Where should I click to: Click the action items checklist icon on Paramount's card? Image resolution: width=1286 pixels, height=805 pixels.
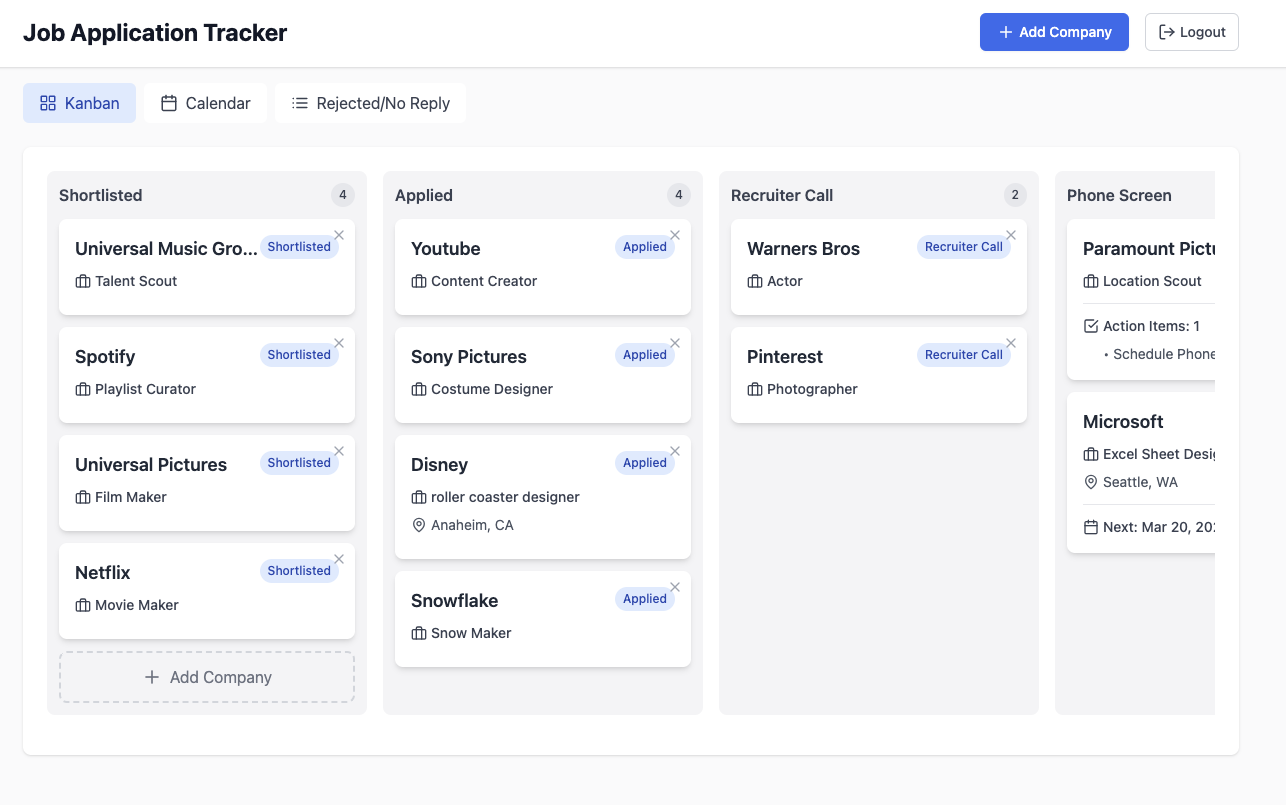[x=1092, y=325]
